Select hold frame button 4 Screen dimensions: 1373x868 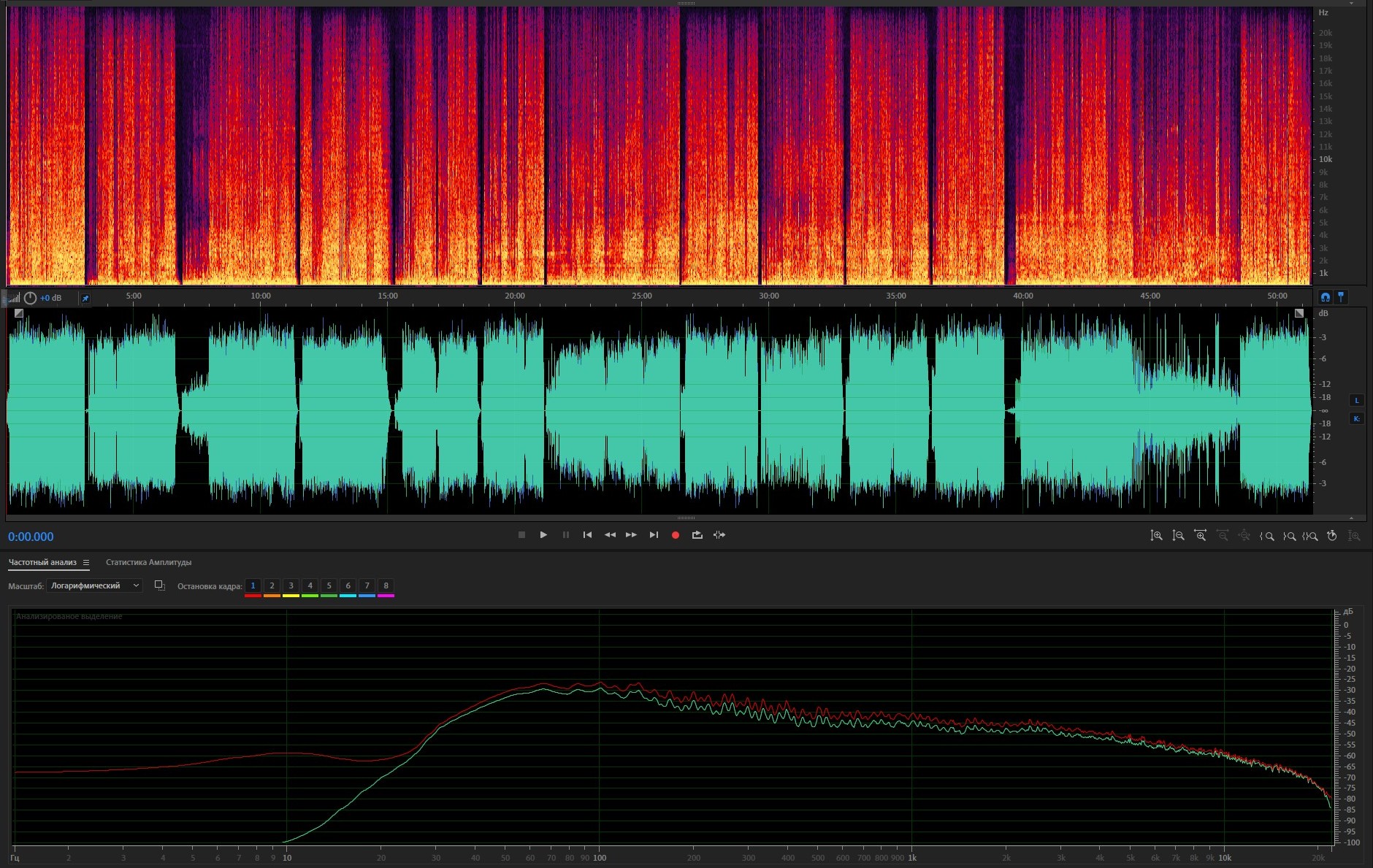(310, 585)
